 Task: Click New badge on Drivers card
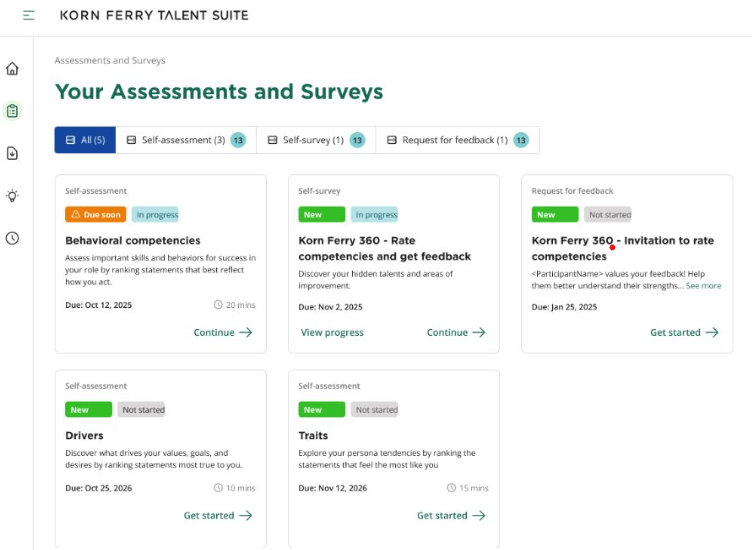(88, 410)
